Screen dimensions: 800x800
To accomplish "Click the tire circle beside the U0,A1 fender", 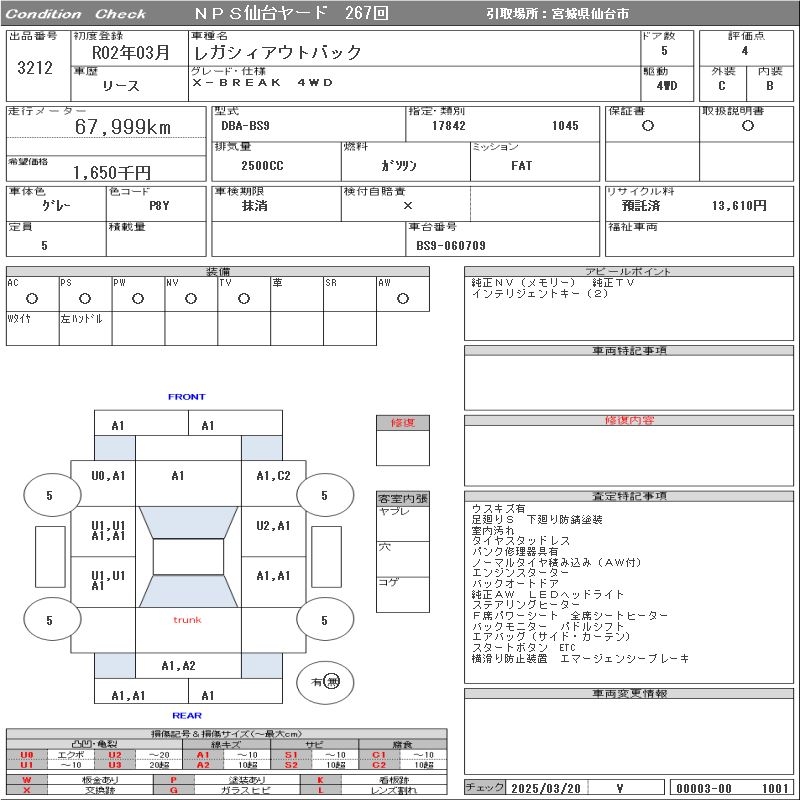I will tap(49, 495).
